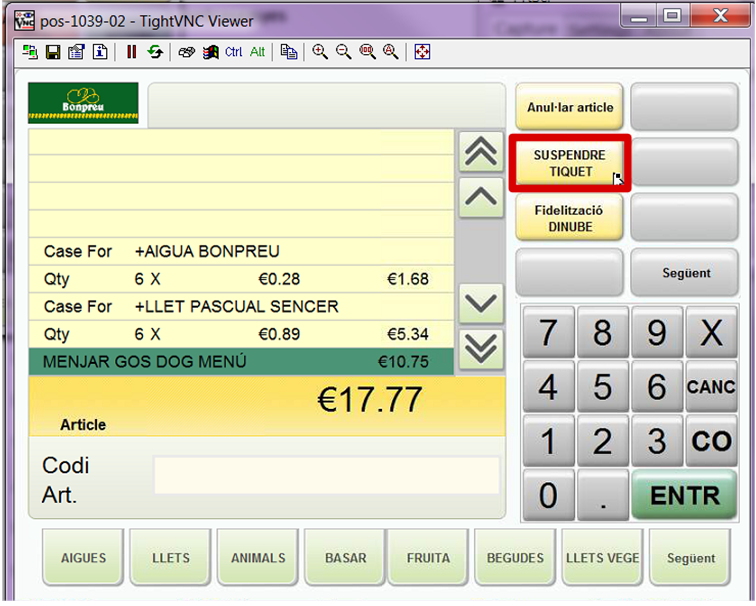The width and height of the screenshot is (756, 606).
Task: Toggle the Ctrl key in toolbar
Action: pos(233,52)
